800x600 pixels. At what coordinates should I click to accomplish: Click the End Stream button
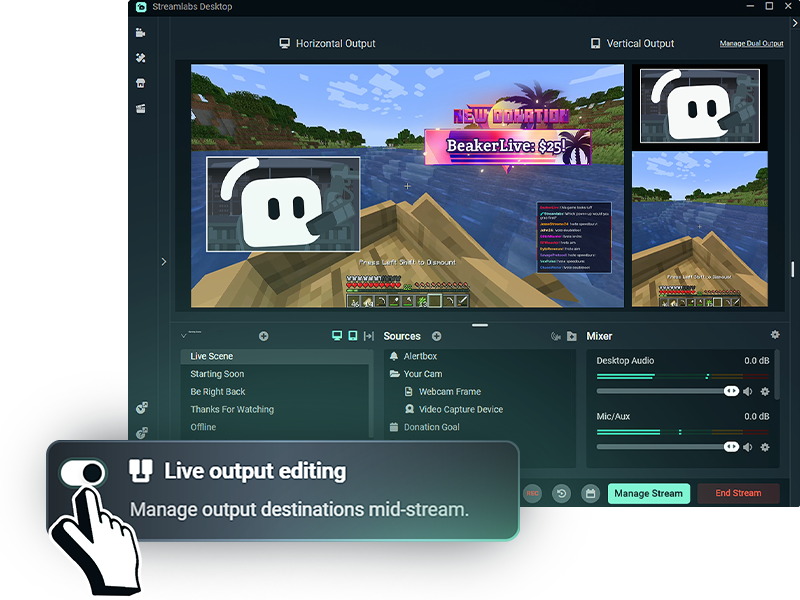[738, 493]
